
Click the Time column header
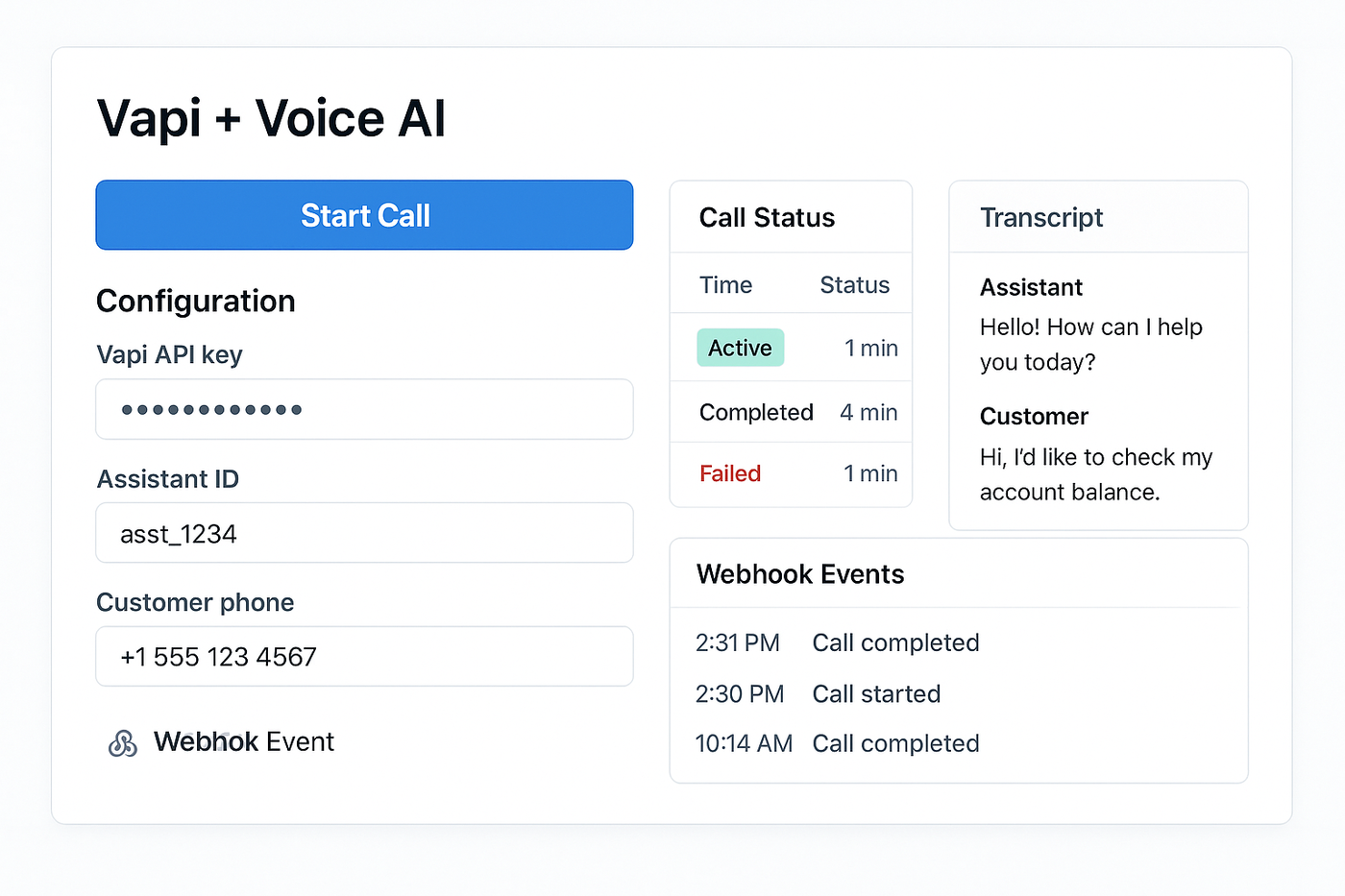click(x=725, y=285)
